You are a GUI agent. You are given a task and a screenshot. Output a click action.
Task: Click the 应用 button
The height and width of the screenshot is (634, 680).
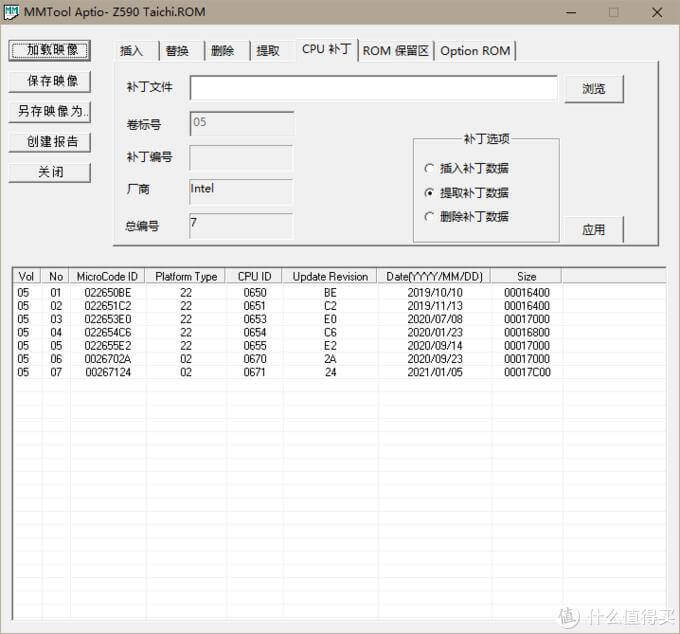593,229
